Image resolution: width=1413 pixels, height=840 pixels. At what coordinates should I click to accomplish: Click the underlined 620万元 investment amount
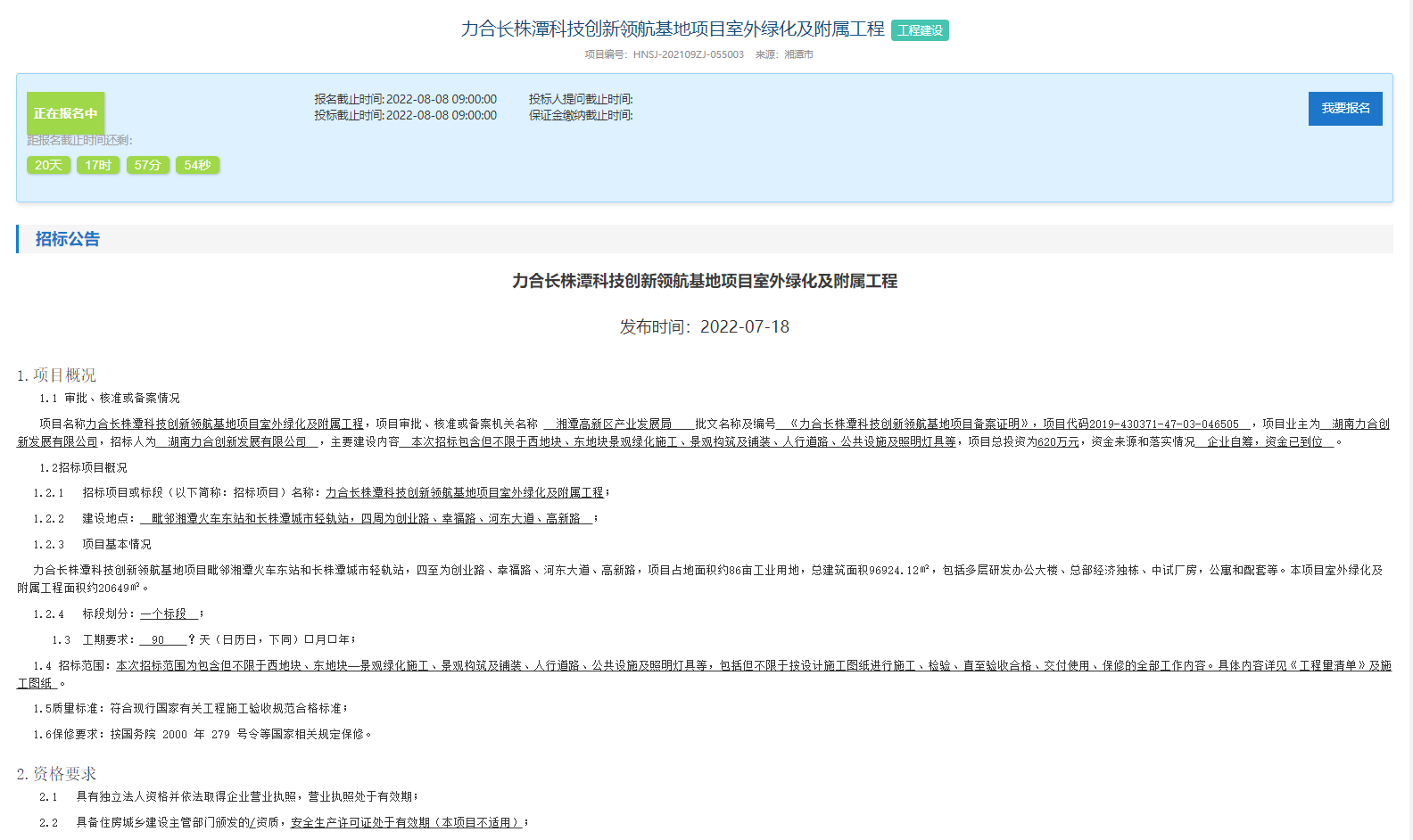(x=1058, y=442)
